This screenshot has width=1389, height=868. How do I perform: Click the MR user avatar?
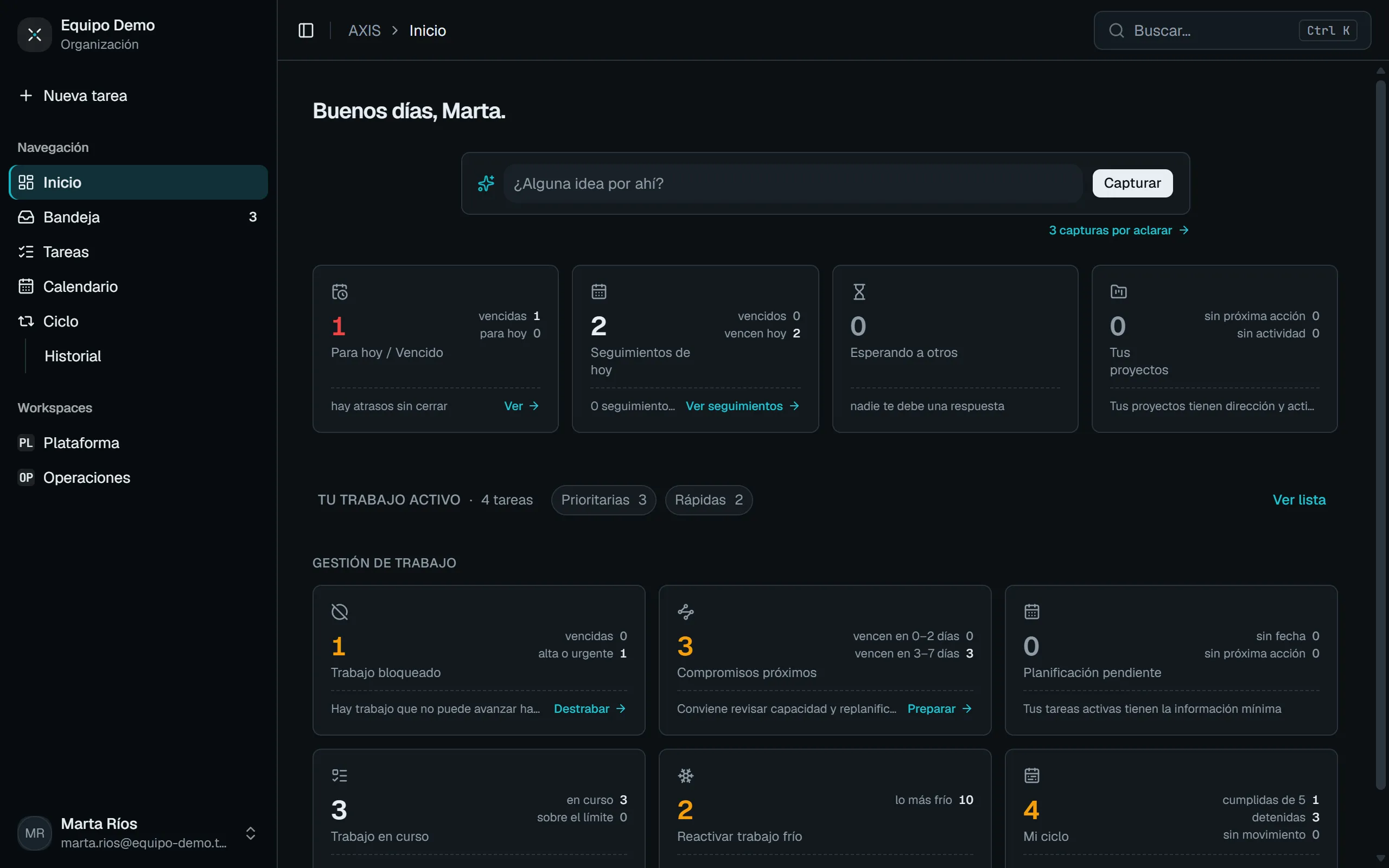[x=34, y=833]
